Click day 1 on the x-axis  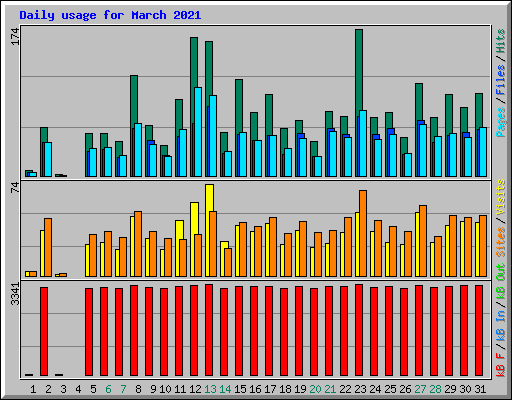click(33, 389)
